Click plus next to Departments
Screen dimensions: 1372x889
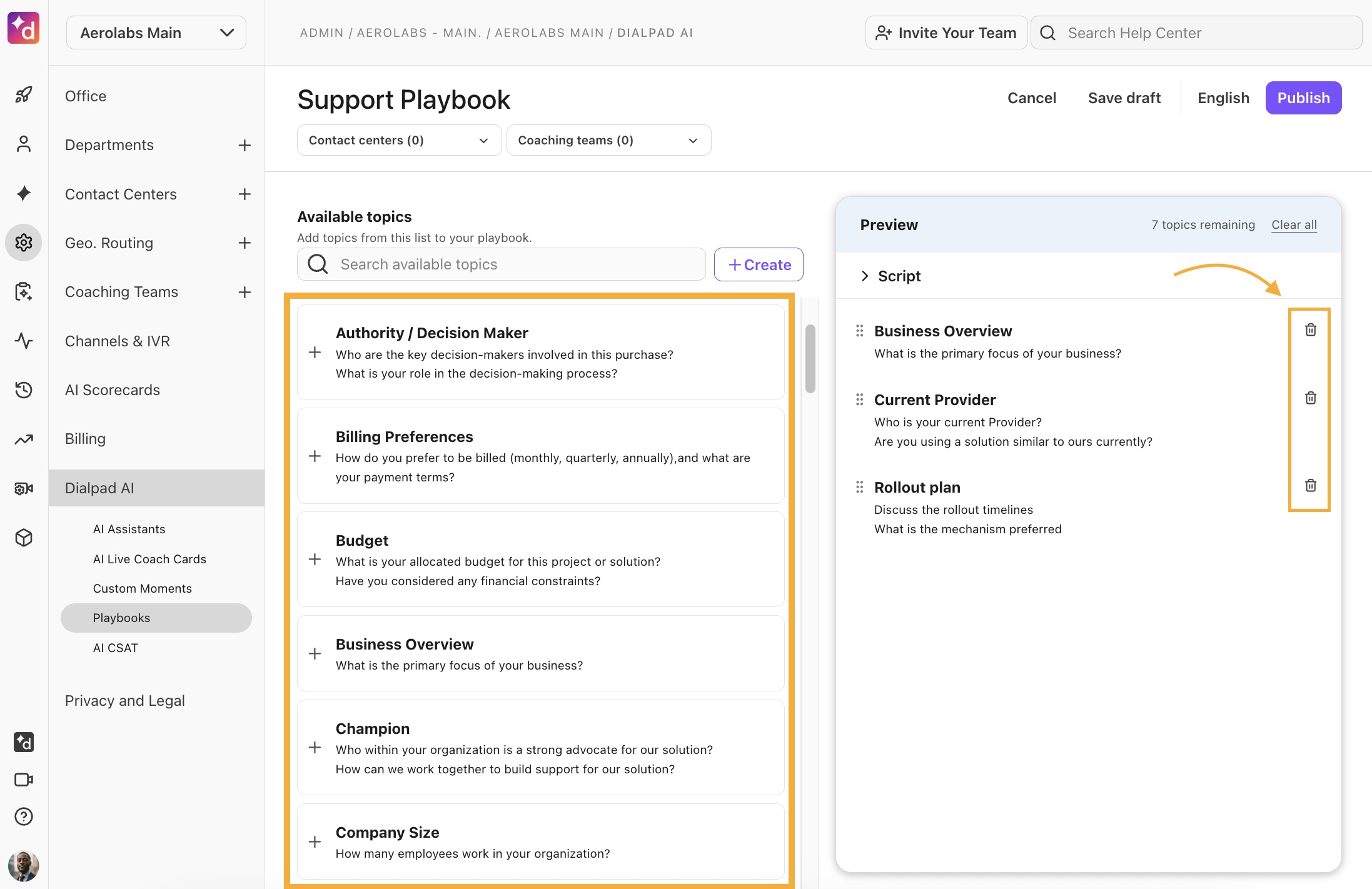click(245, 145)
